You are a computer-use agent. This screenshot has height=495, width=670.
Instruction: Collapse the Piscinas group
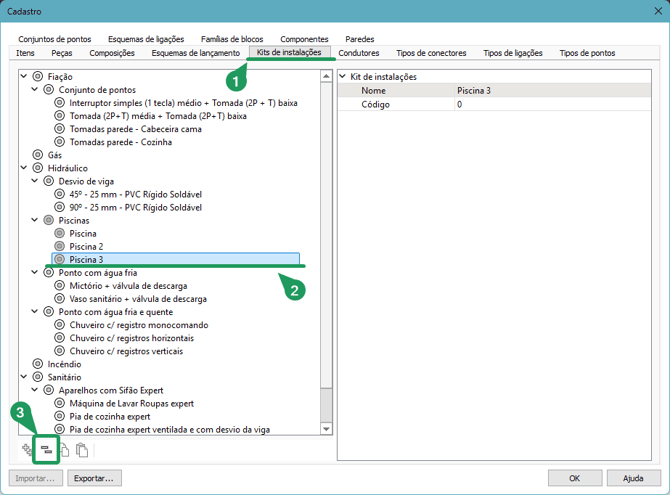coord(35,220)
